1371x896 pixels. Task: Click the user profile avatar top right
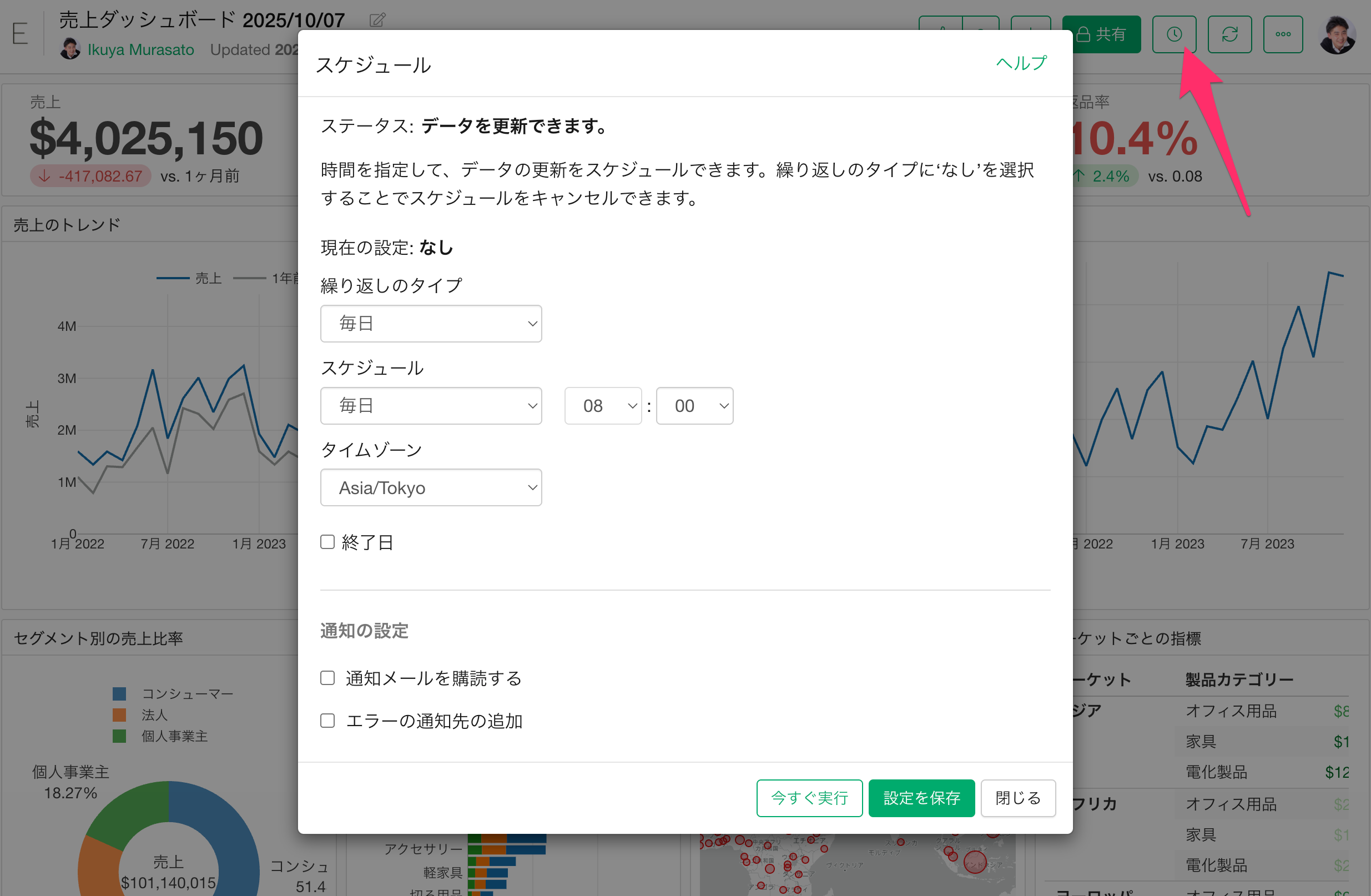[x=1337, y=34]
